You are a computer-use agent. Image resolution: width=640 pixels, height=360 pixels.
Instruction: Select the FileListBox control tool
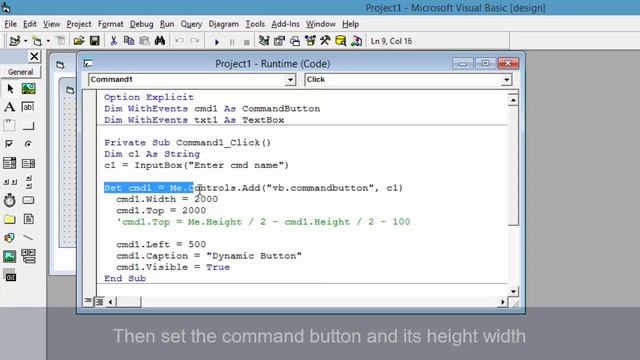28,219
